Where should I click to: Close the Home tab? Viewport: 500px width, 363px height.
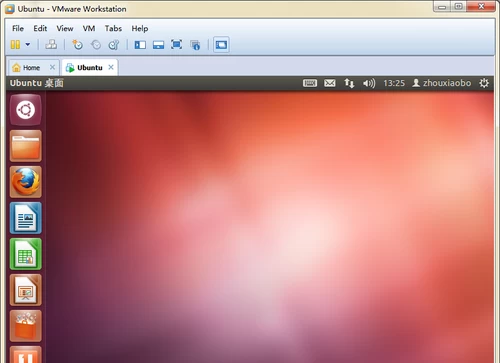52,67
